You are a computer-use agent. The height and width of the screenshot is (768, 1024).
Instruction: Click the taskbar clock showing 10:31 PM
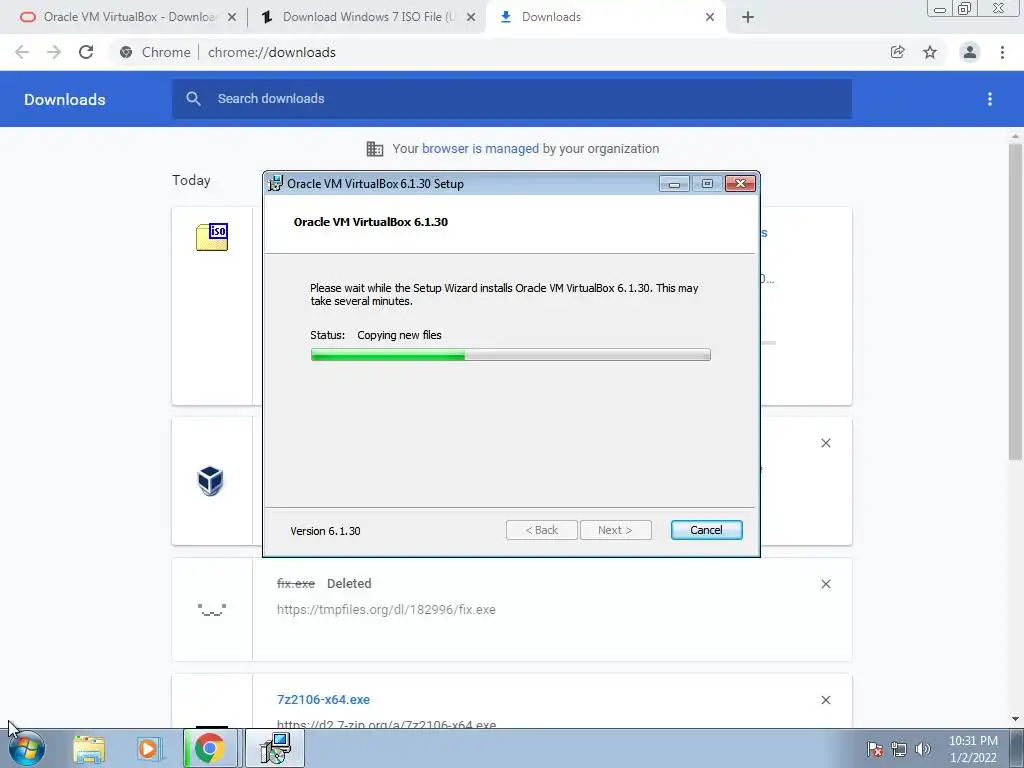[x=973, y=749]
